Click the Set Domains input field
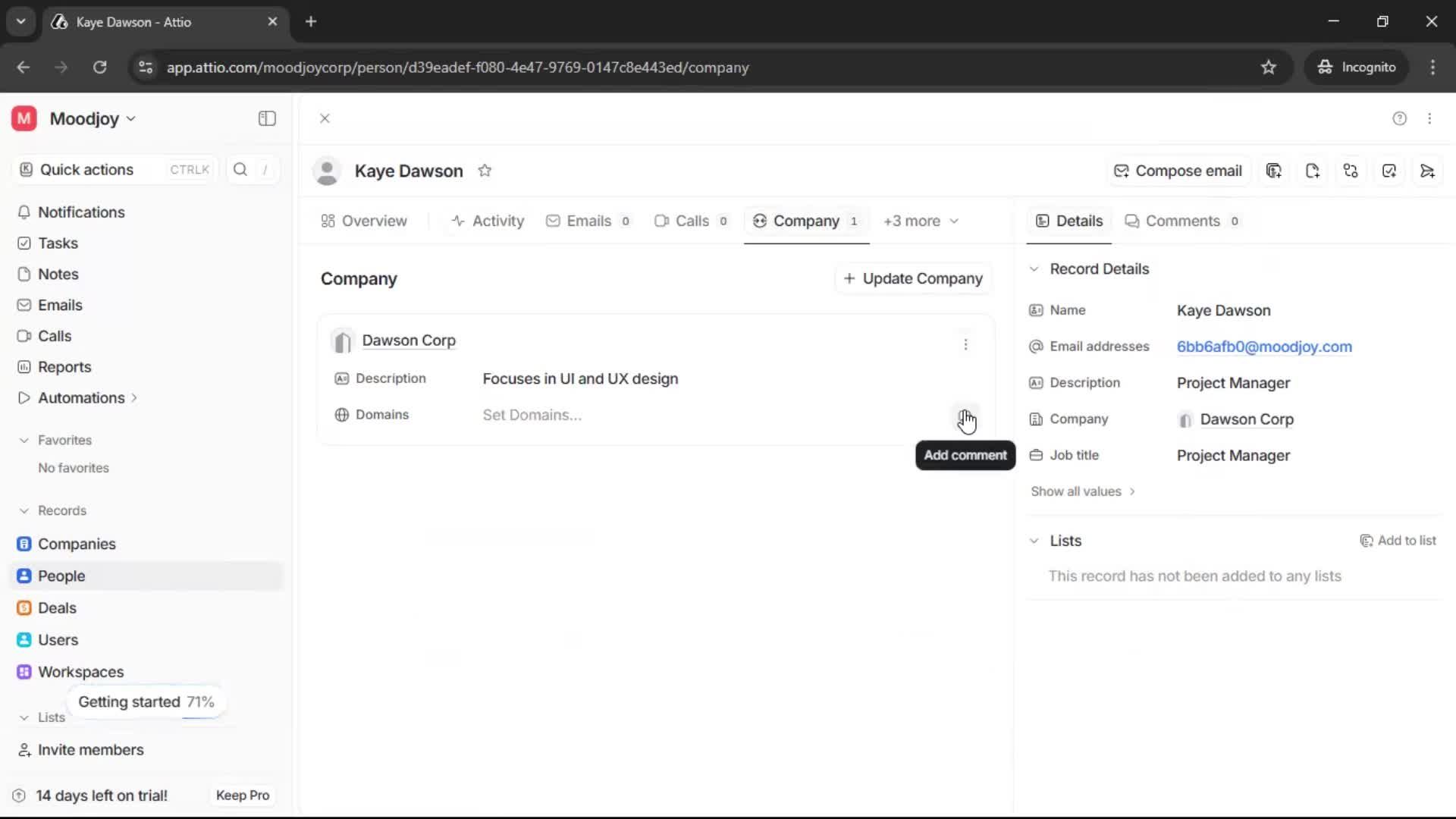Viewport: 1456px width, 819px height. tap(532, 415)
